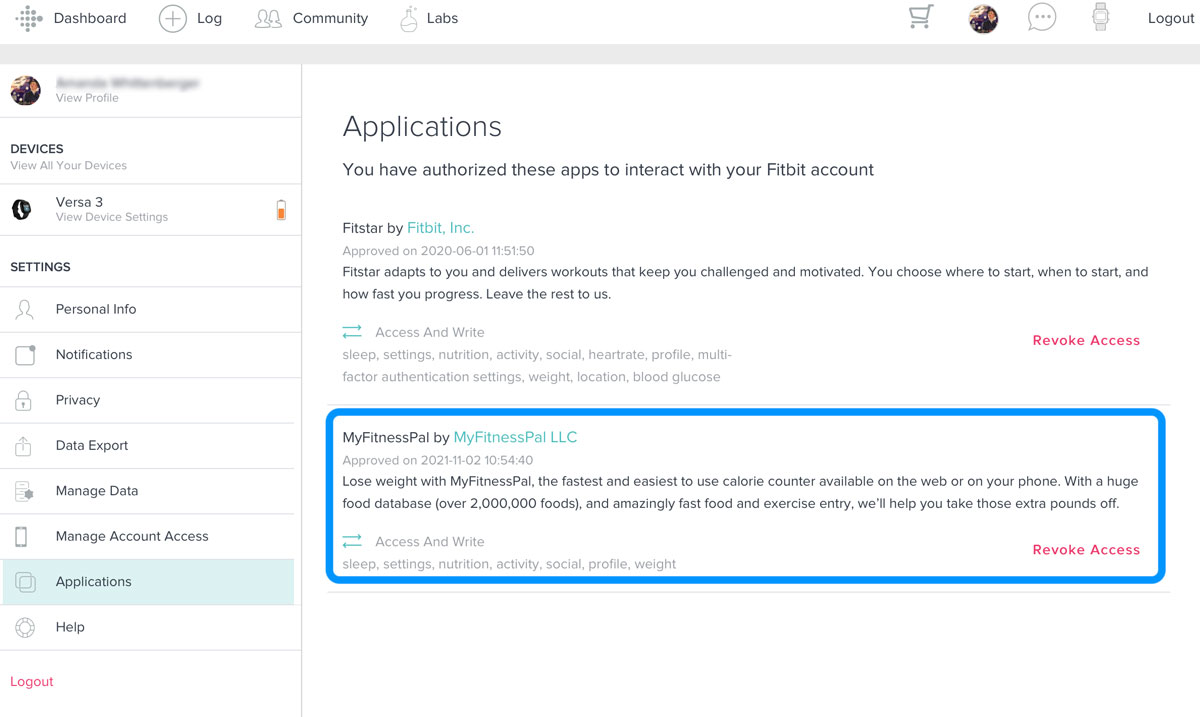The height and width of the screenshot is (717, 1200).
Task: Select the Data Export icon
Action: click(24, 445)
